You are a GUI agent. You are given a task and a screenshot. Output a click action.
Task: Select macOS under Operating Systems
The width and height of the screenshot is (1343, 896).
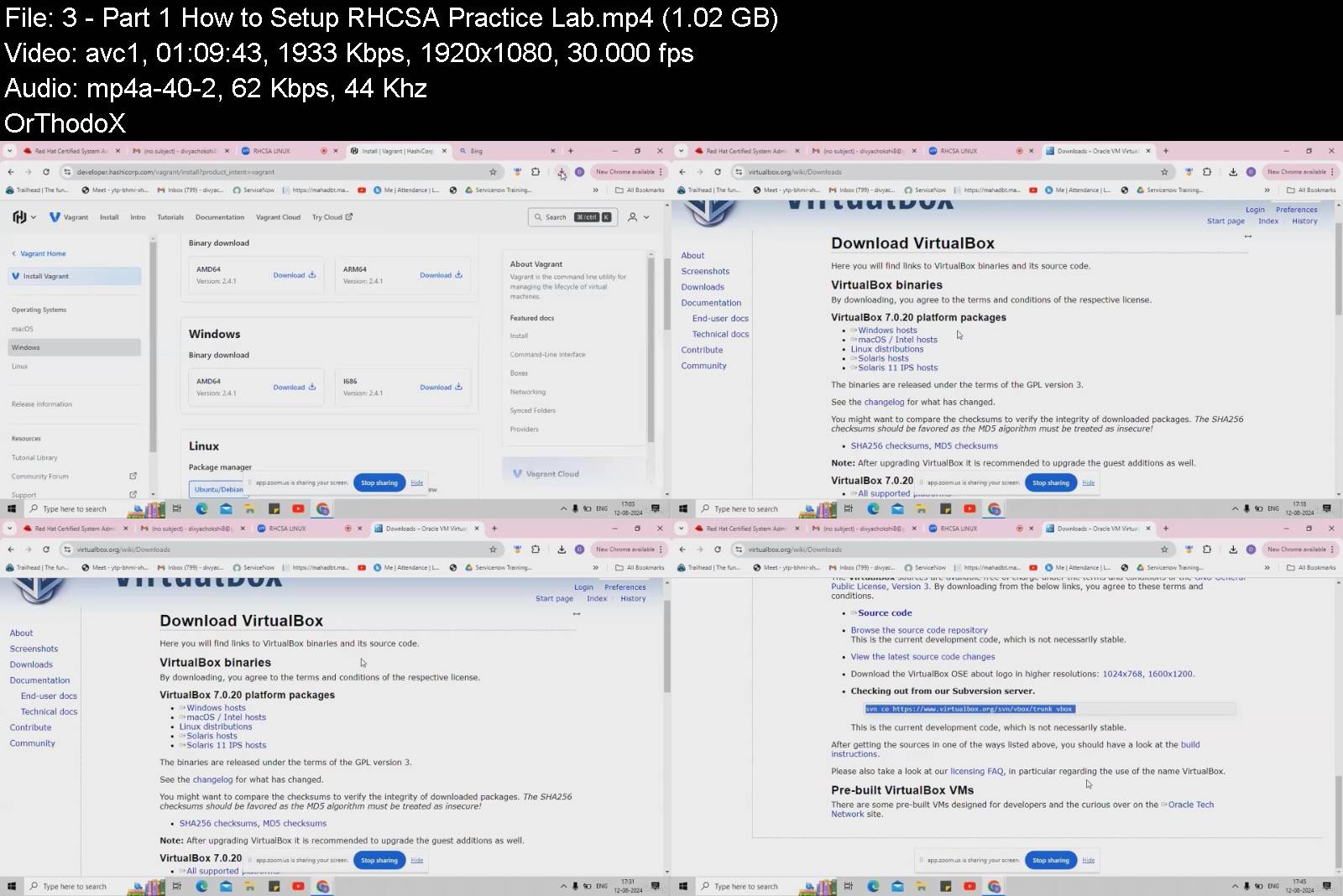pyautogui.click(x=23, y=329)
